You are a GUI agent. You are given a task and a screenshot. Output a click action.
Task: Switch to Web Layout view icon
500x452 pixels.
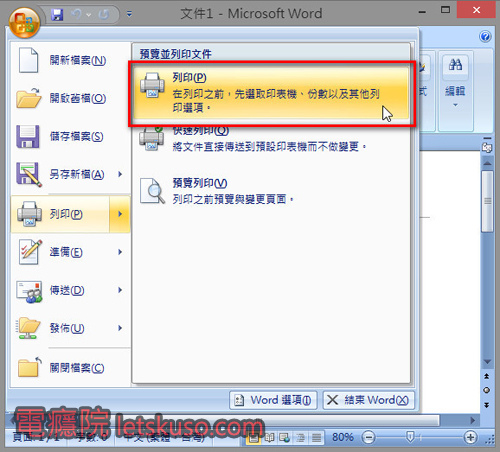tap(285, 437)
